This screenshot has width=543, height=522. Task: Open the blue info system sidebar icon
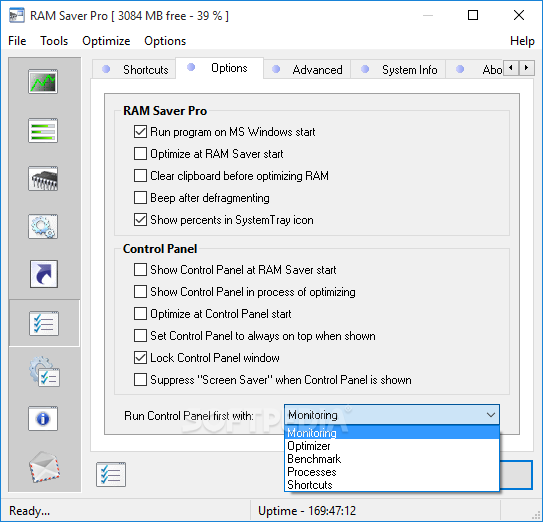pos(43,418)
